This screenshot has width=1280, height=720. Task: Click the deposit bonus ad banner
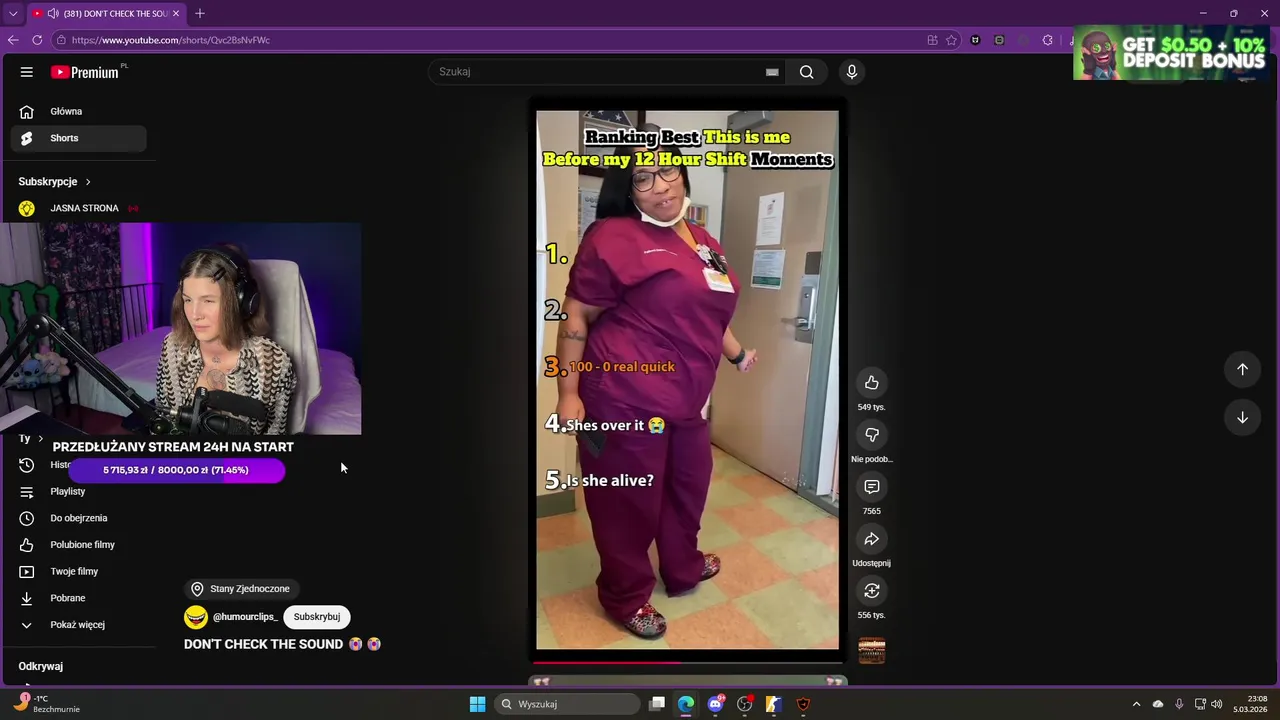coord(1171,52)
